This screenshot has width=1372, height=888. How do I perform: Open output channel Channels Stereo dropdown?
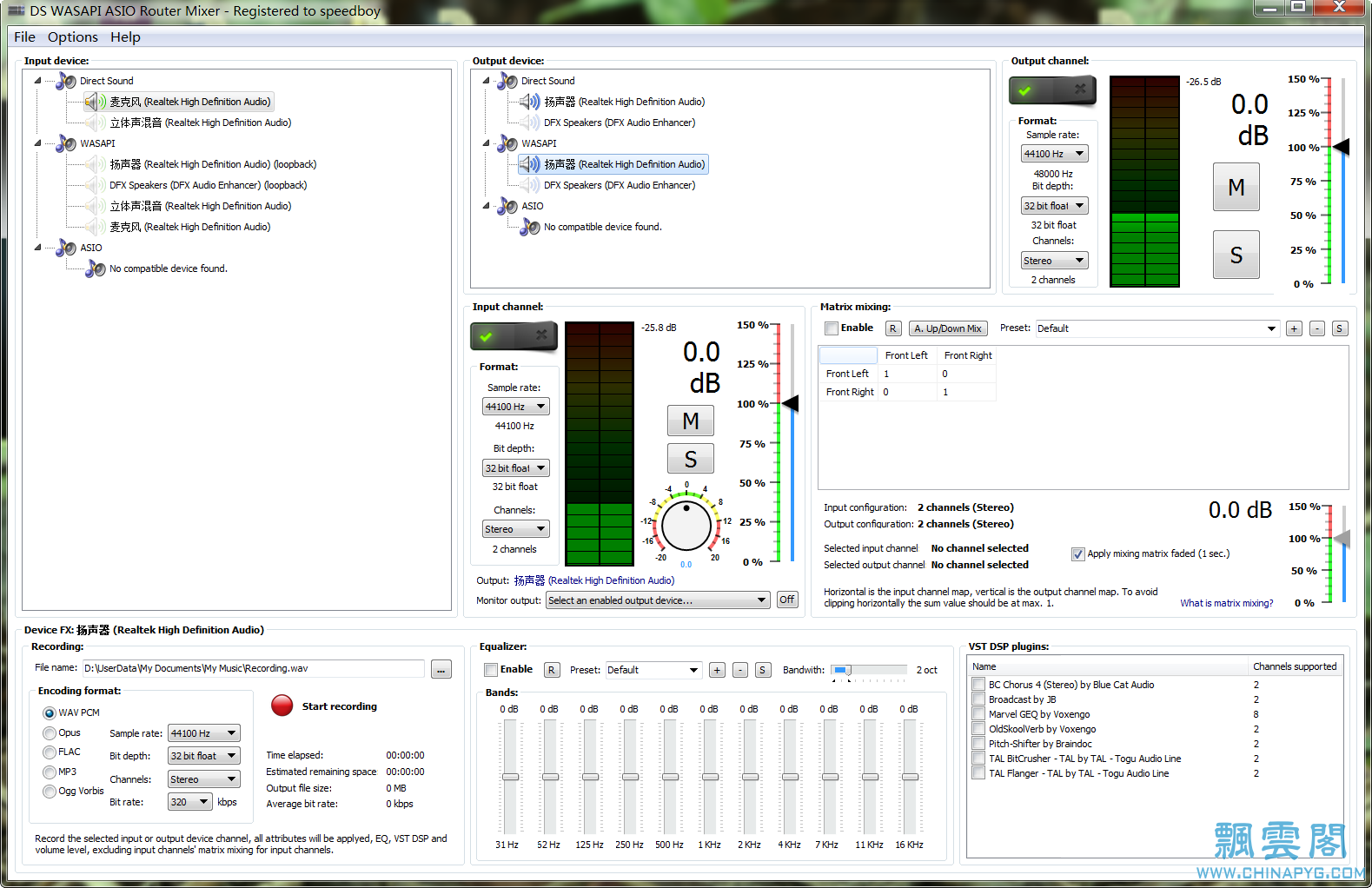1055,261
